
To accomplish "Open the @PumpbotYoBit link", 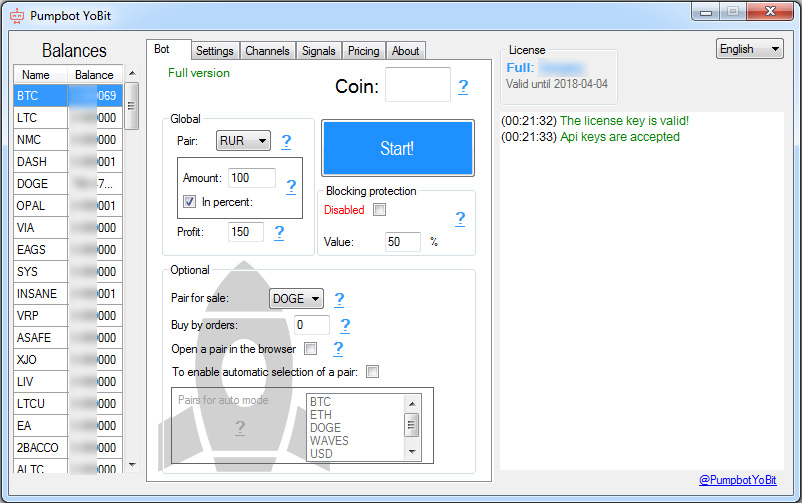I will pos(738,480).
